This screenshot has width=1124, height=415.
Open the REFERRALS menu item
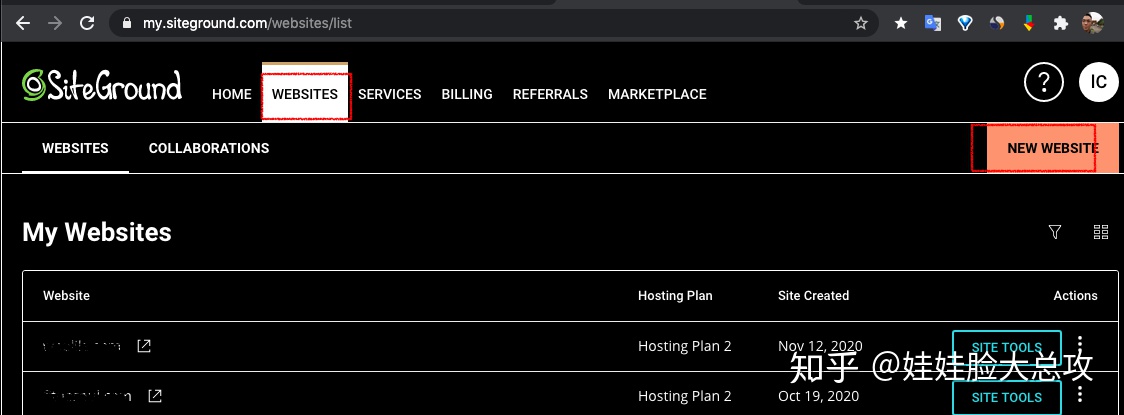pos(550,94)
